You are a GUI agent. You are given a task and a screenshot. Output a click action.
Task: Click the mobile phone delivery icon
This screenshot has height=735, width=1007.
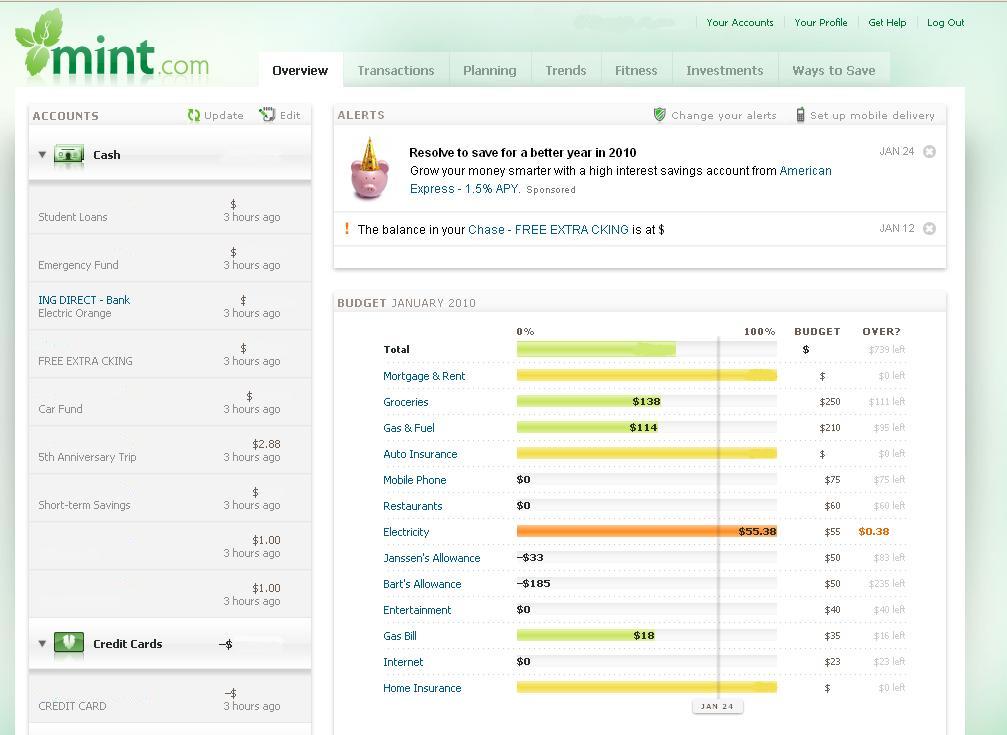point(800,114)
